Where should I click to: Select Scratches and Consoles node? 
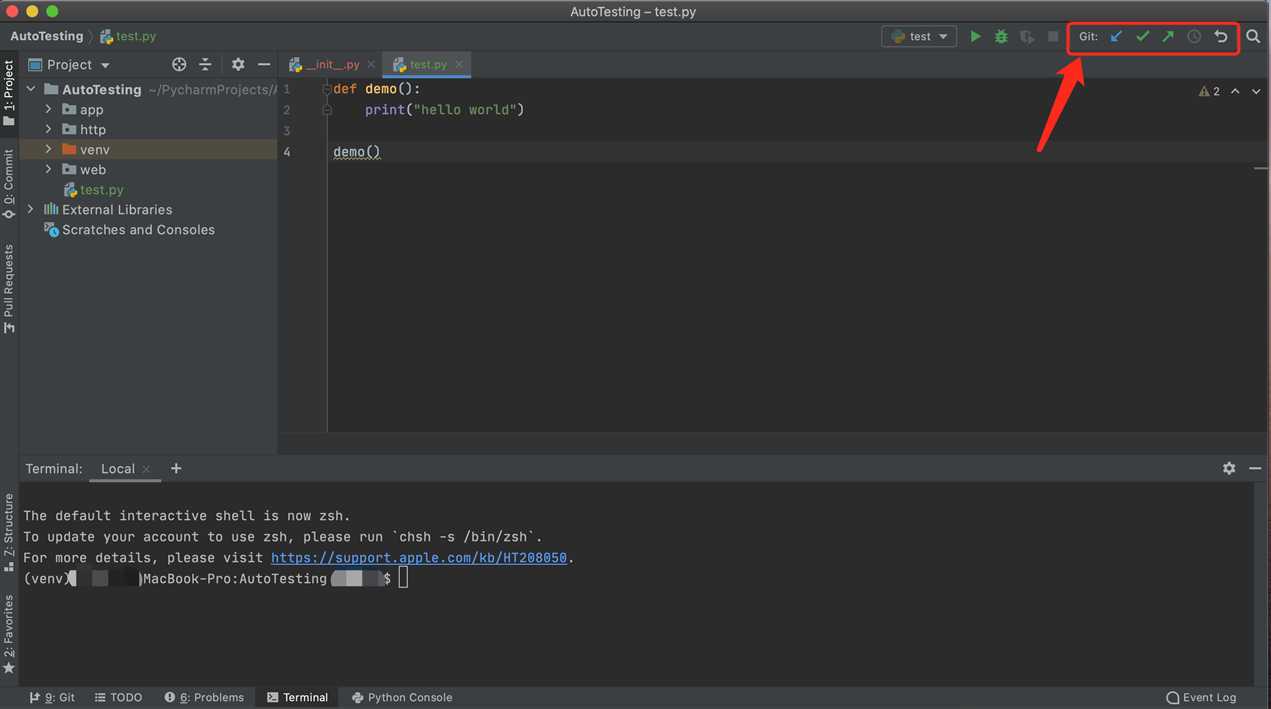pos(138,229)
